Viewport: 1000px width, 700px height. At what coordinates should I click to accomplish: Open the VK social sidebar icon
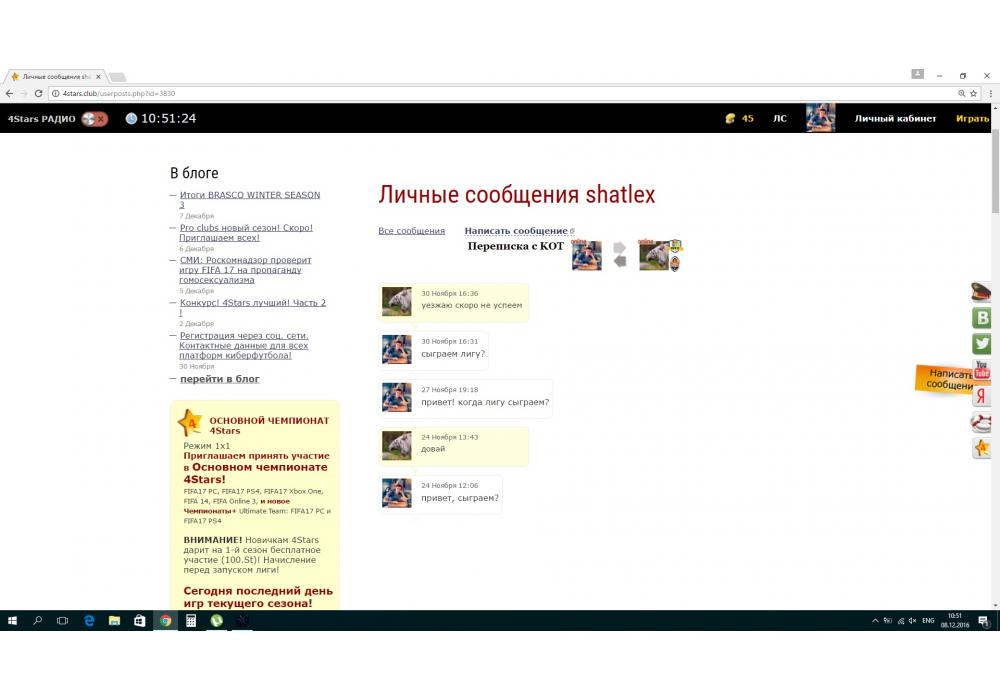(982, 318)
